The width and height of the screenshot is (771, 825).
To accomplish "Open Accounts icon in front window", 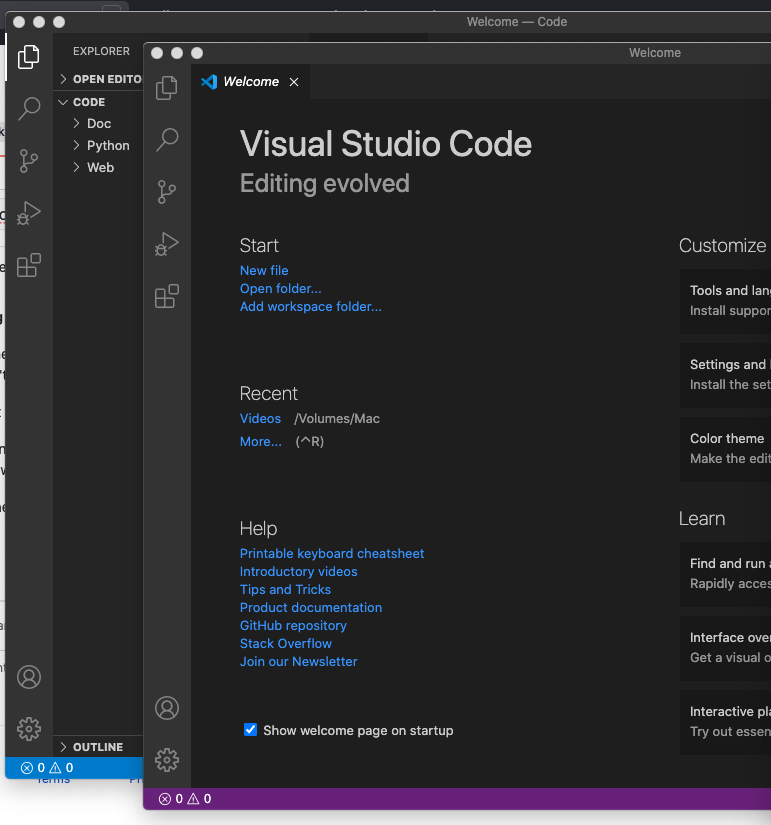I will pos(167,708).
